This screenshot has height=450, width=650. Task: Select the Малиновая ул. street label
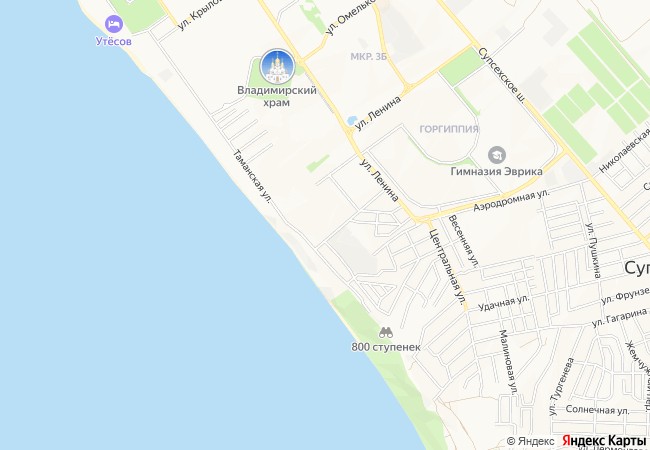click(508, 361)
